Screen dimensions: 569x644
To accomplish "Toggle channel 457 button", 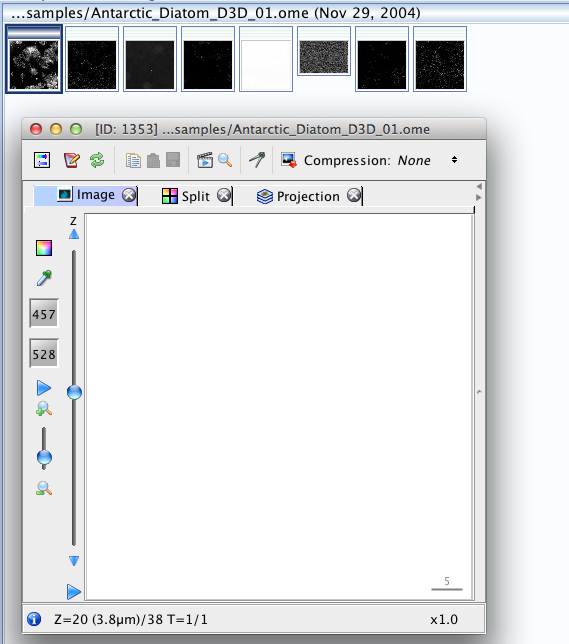I will tap(44, 313).
